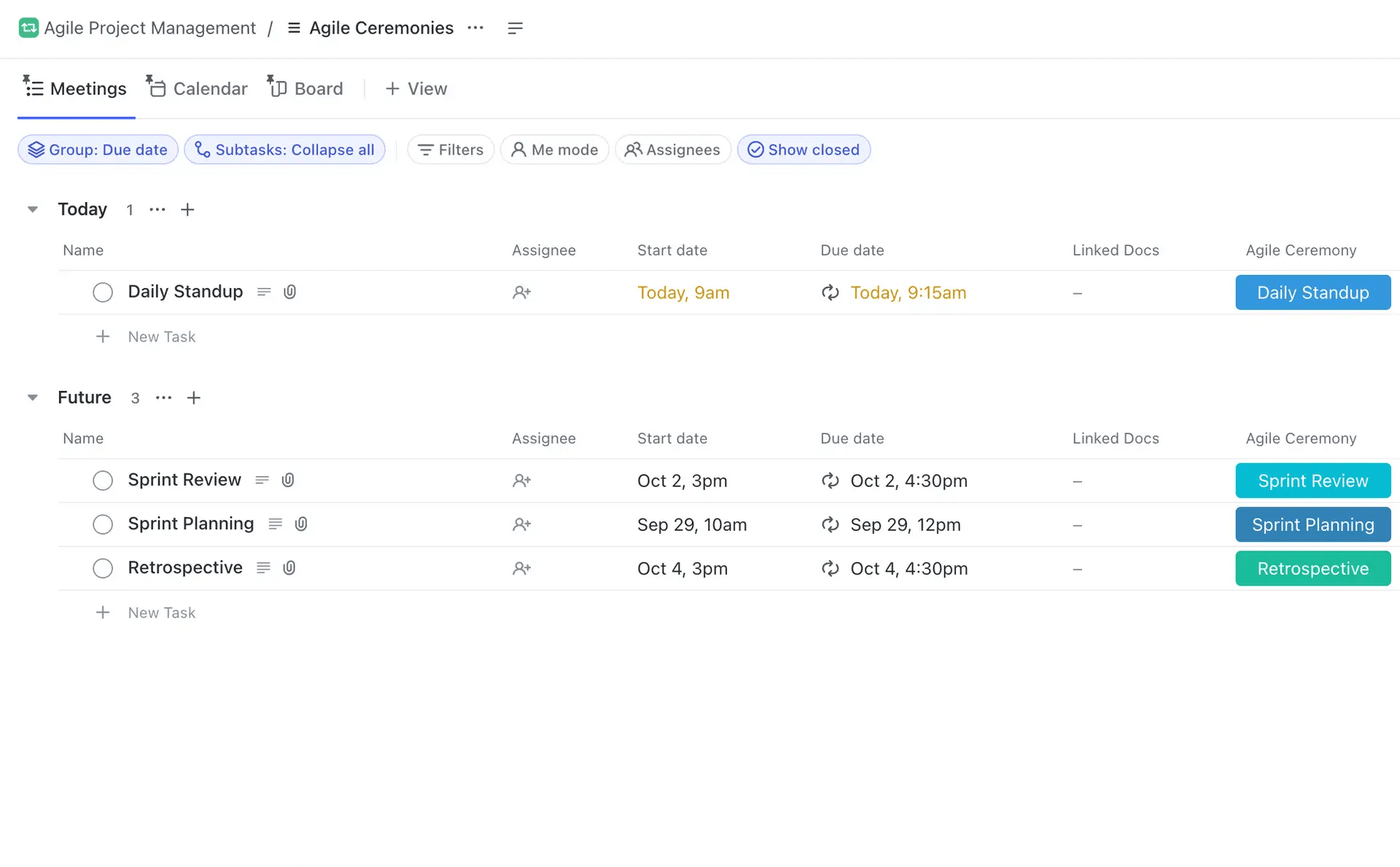This screenshot has height=867, width=1400.
Task: Toggle the Me mode button
Action: (554, 149)
